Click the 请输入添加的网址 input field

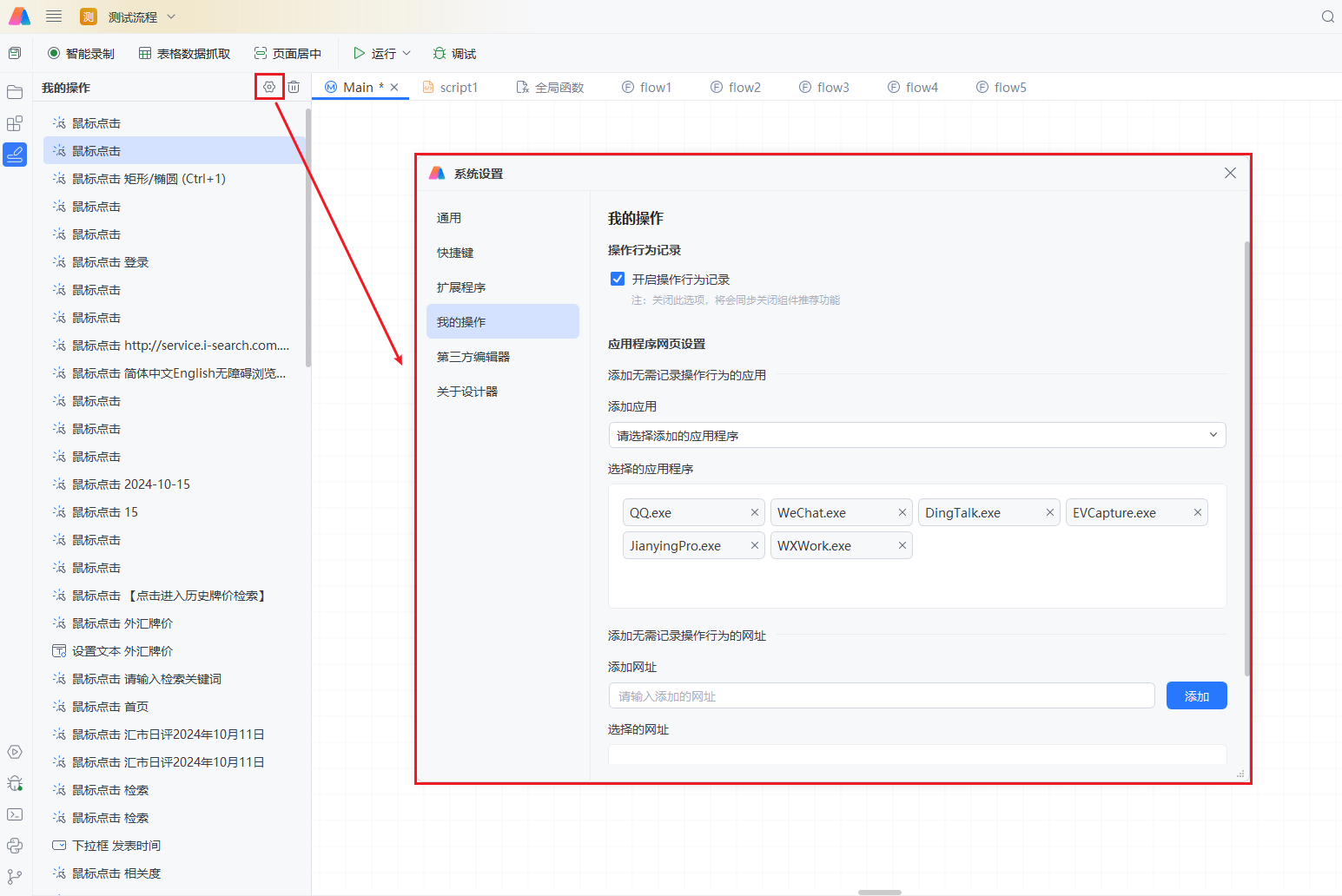click(881, 695)
